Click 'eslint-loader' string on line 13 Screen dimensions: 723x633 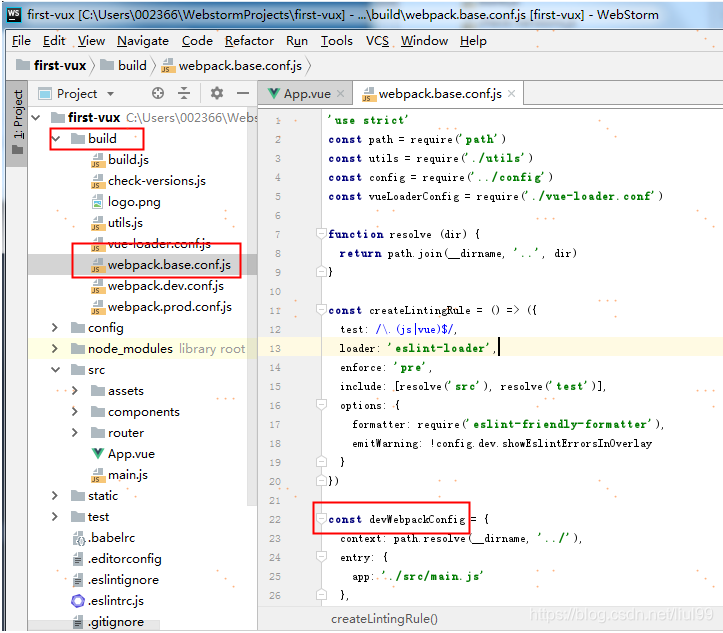pos(438,348)
